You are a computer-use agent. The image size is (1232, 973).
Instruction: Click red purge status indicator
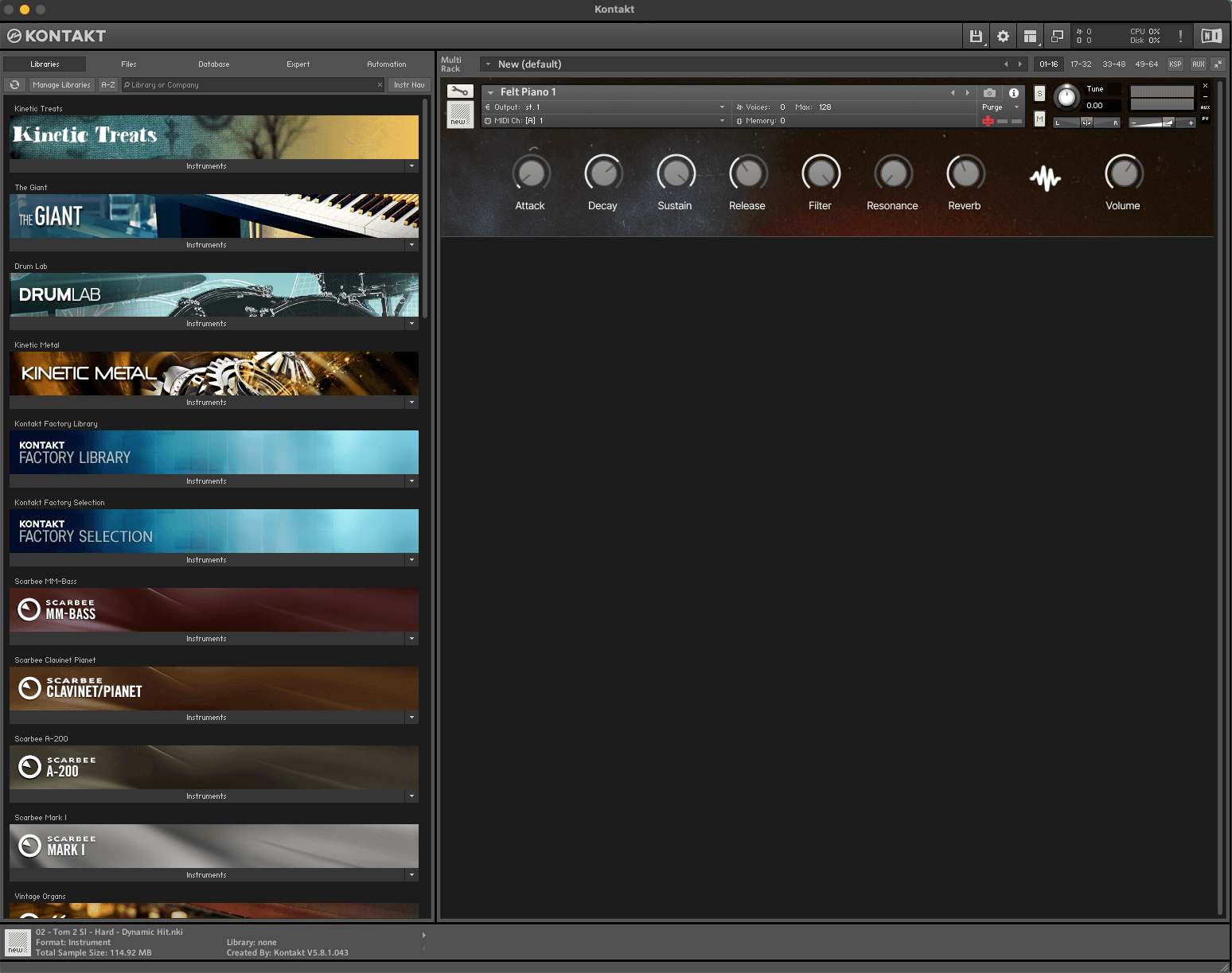(x=988, y=121)
